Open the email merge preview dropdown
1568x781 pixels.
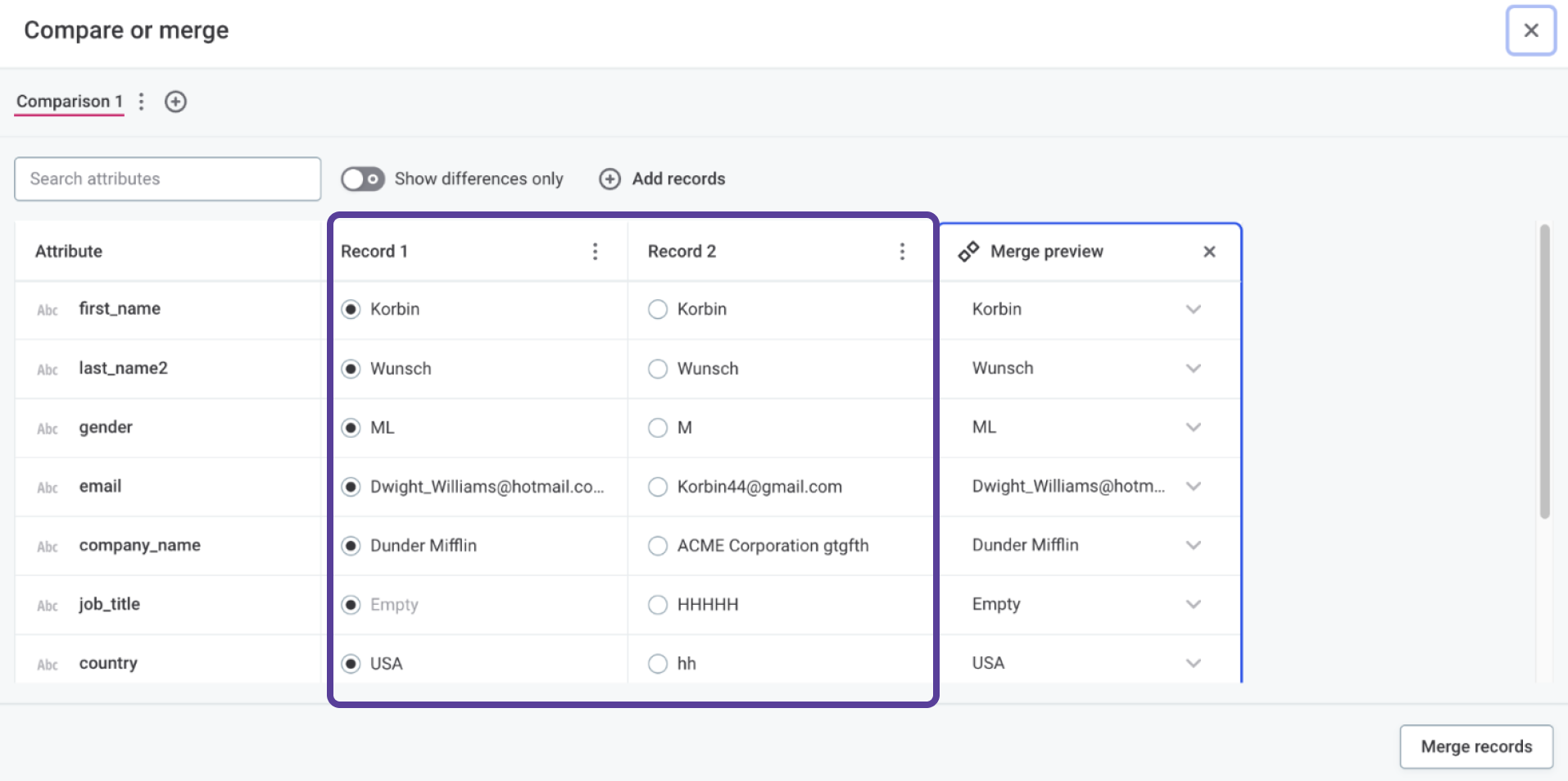[1194, 486]
